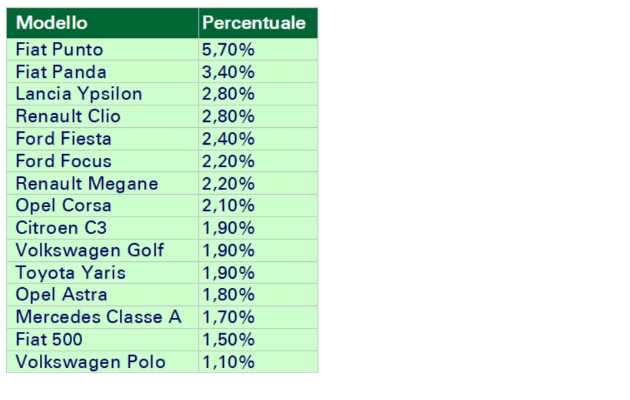Click the 1,10% percentage cell

pos(257,362)
